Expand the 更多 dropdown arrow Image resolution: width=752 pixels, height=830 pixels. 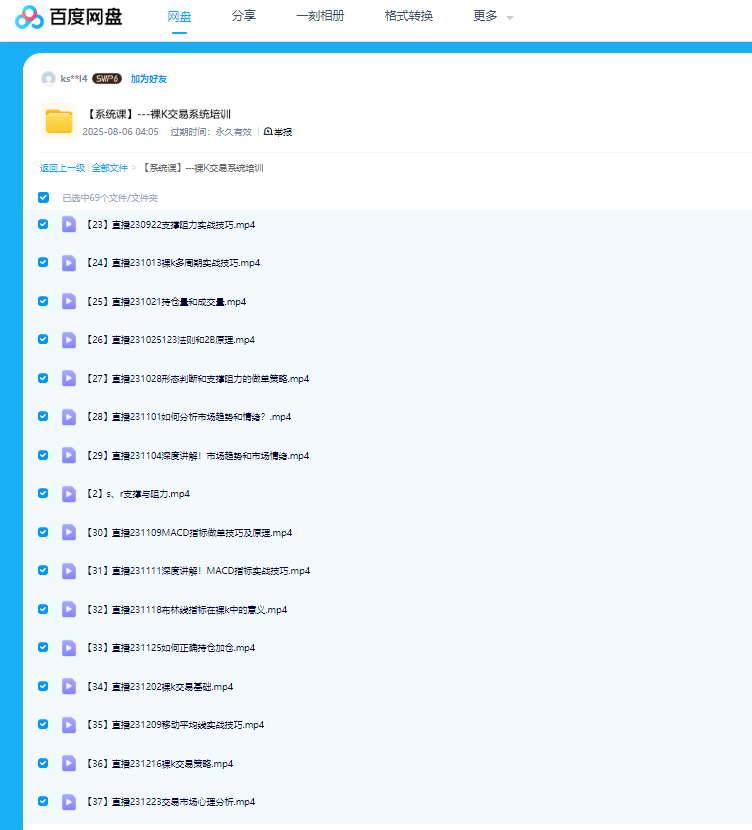510,18
